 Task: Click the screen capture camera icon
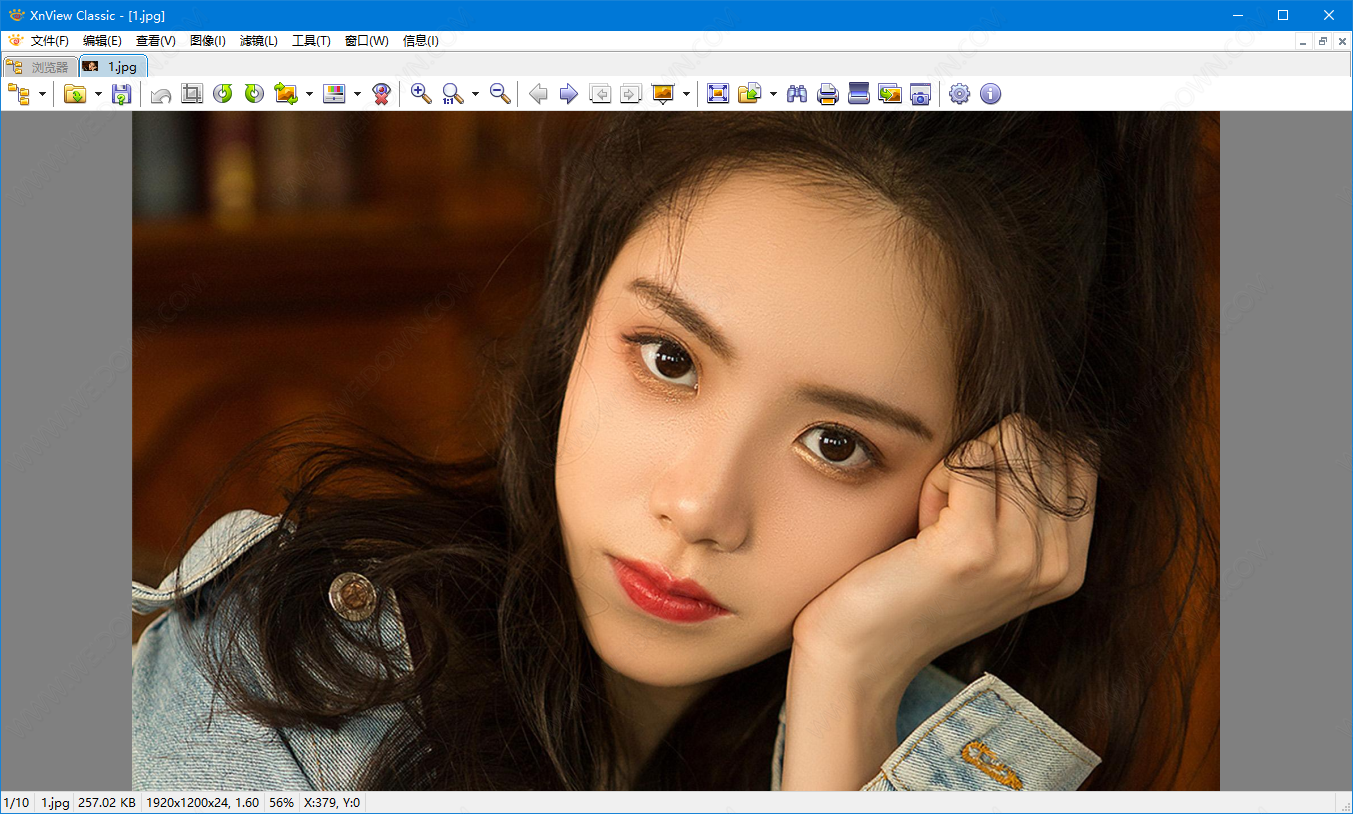click(921, 94)
